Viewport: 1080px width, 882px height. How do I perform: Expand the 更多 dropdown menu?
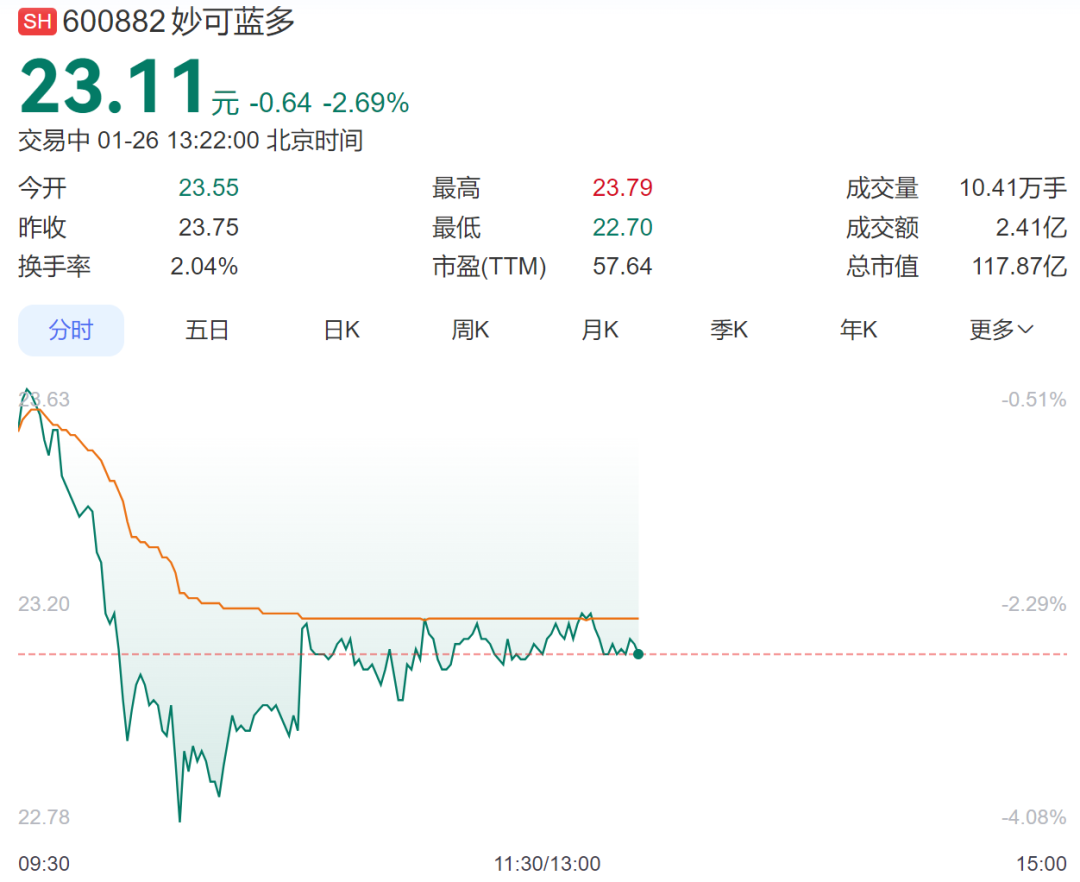[x=1001, y=330]
